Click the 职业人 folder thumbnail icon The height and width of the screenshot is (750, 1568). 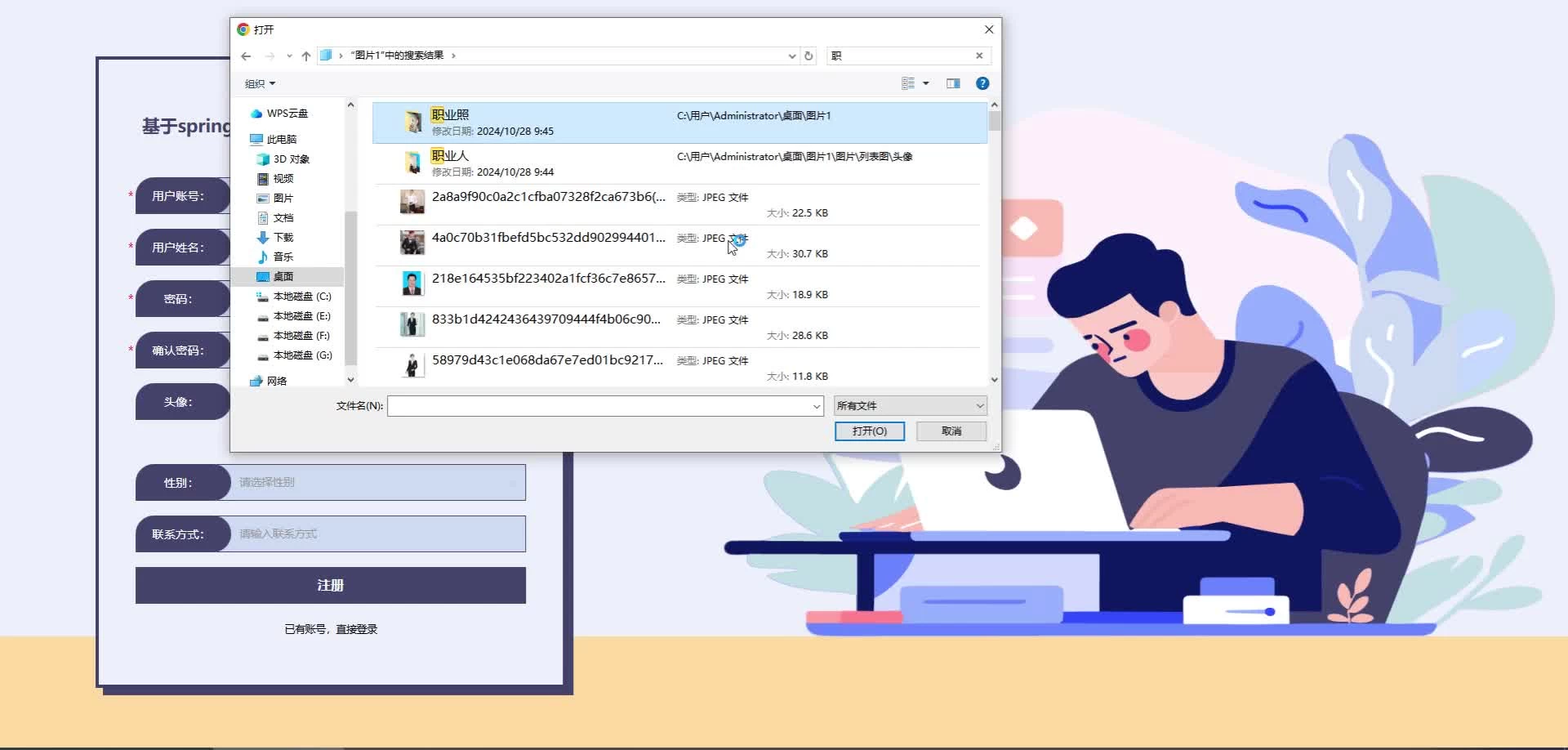pyautogui.click(x=413, y=163)
